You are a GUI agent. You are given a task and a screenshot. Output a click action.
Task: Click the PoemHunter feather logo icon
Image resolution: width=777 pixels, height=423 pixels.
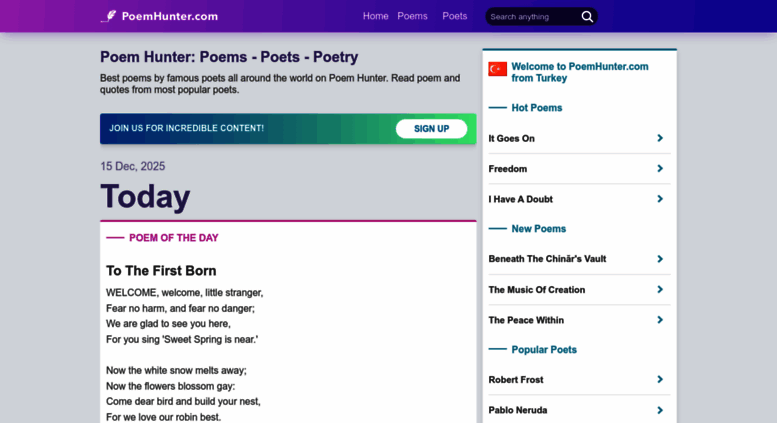click(108, 16)
